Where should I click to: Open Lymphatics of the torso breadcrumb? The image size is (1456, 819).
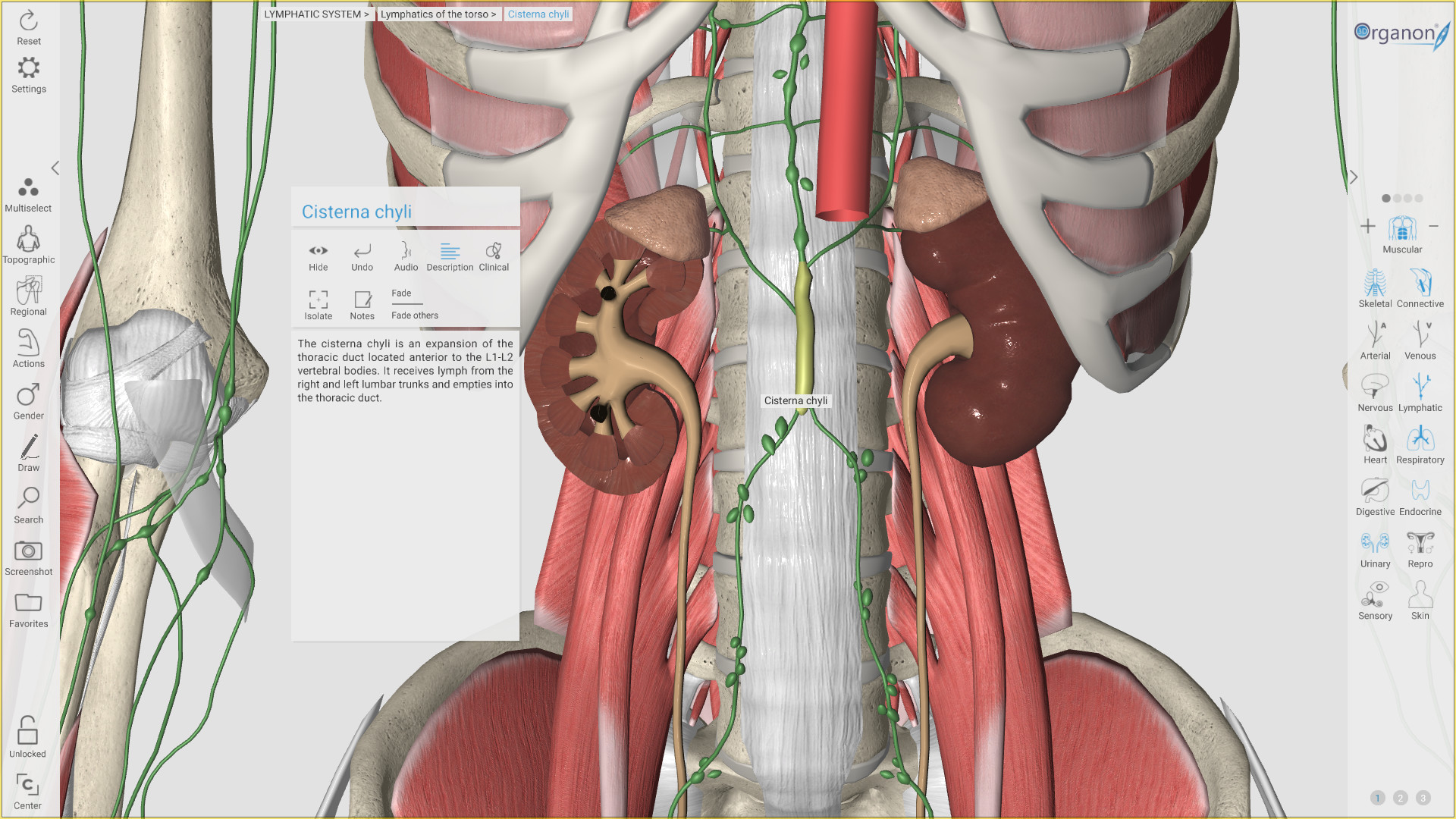click(x=438, y=14)
